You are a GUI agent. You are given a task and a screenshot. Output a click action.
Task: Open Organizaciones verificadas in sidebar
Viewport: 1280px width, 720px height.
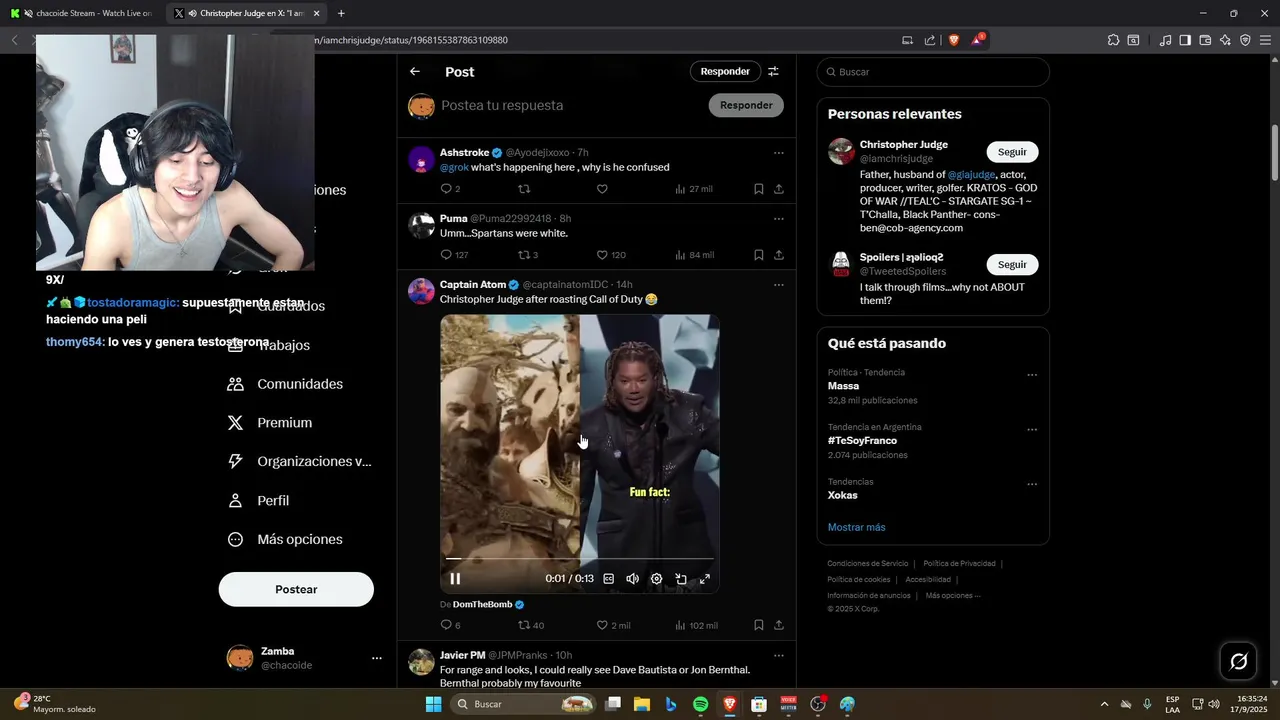(300, 462)
